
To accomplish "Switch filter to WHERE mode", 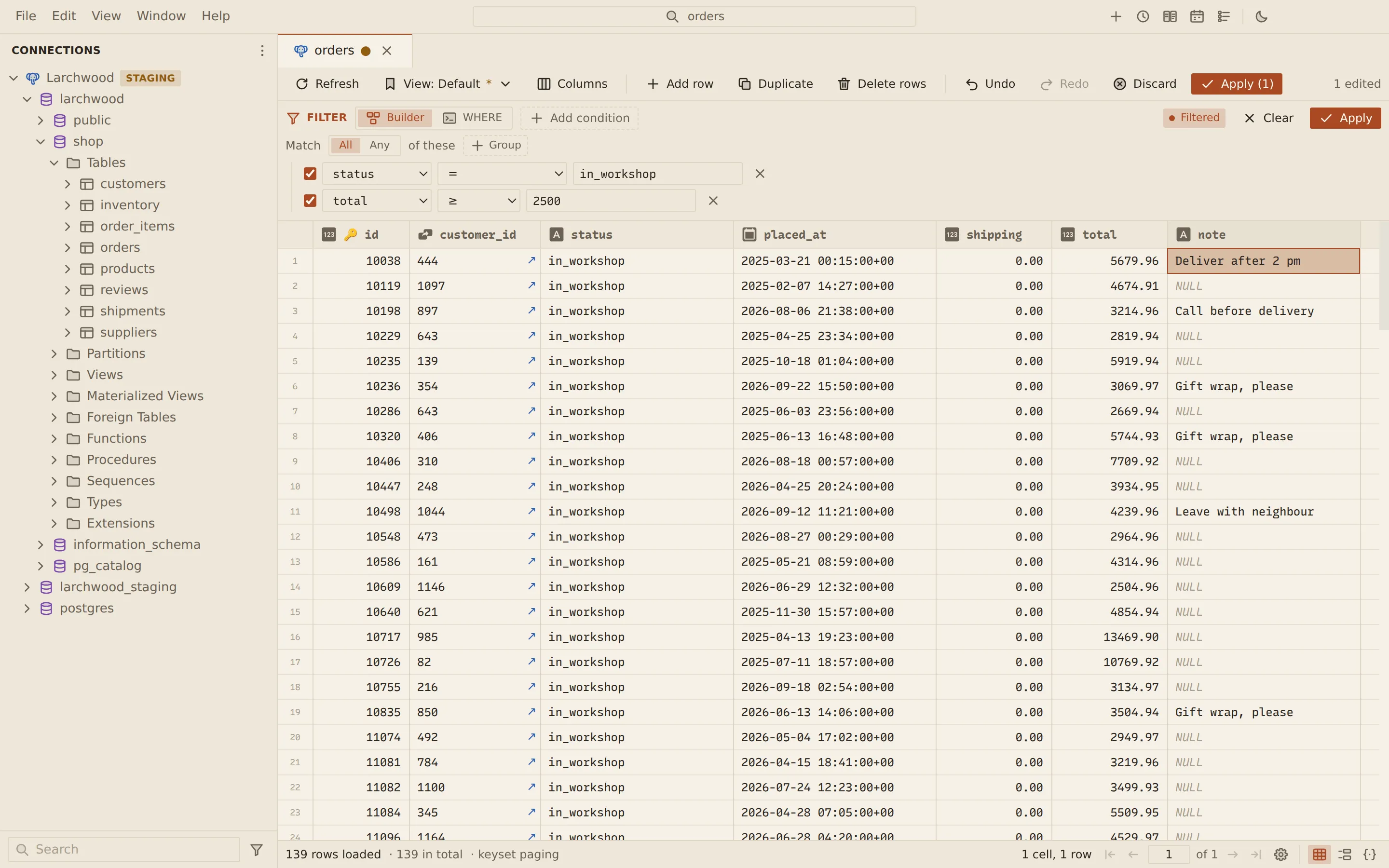I will point(472,118).
